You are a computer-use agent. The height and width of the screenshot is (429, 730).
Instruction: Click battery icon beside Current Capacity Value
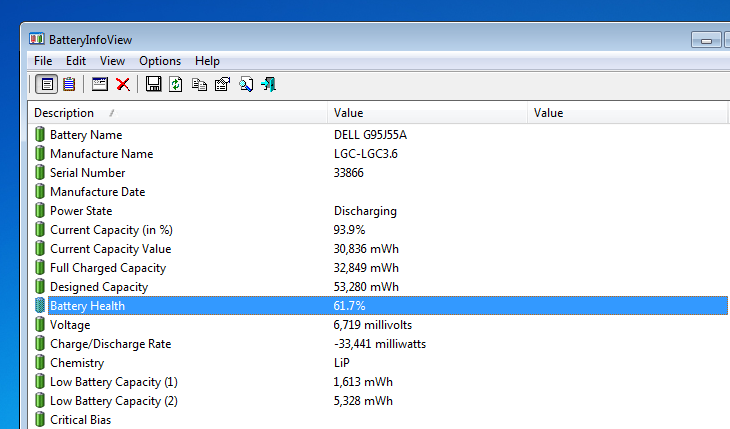click(x=40, y=249)
